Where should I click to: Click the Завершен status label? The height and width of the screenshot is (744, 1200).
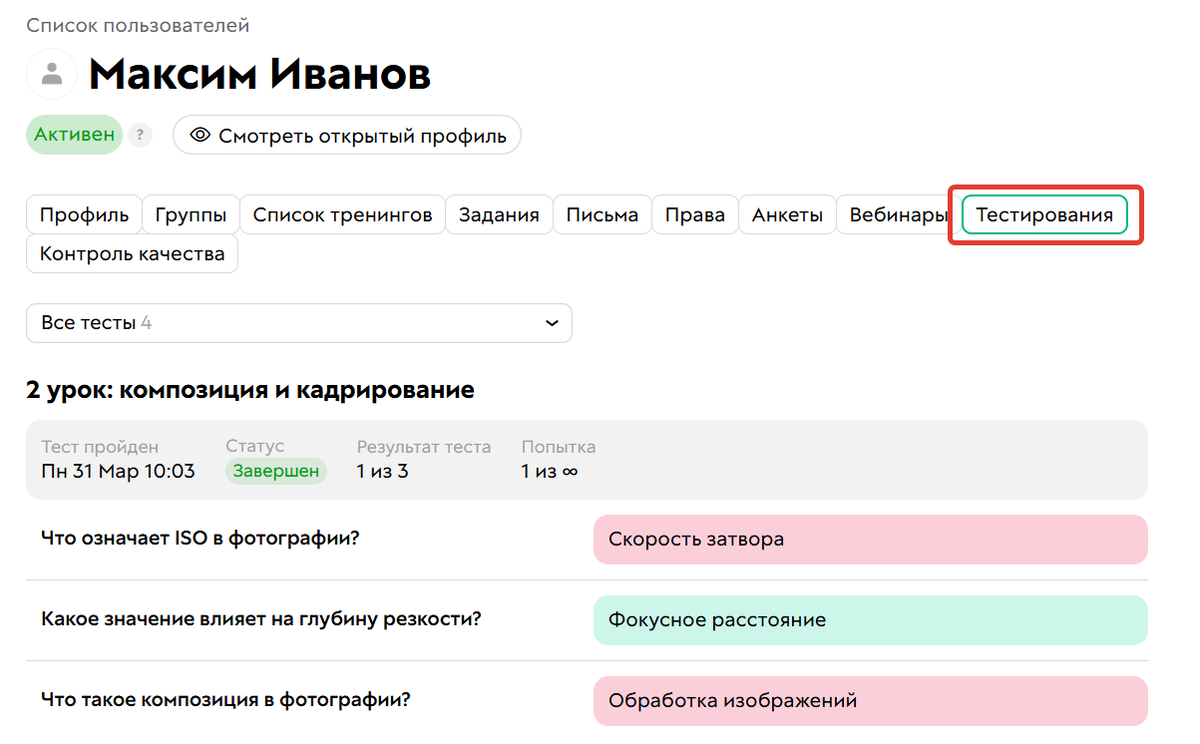point(275,471)
